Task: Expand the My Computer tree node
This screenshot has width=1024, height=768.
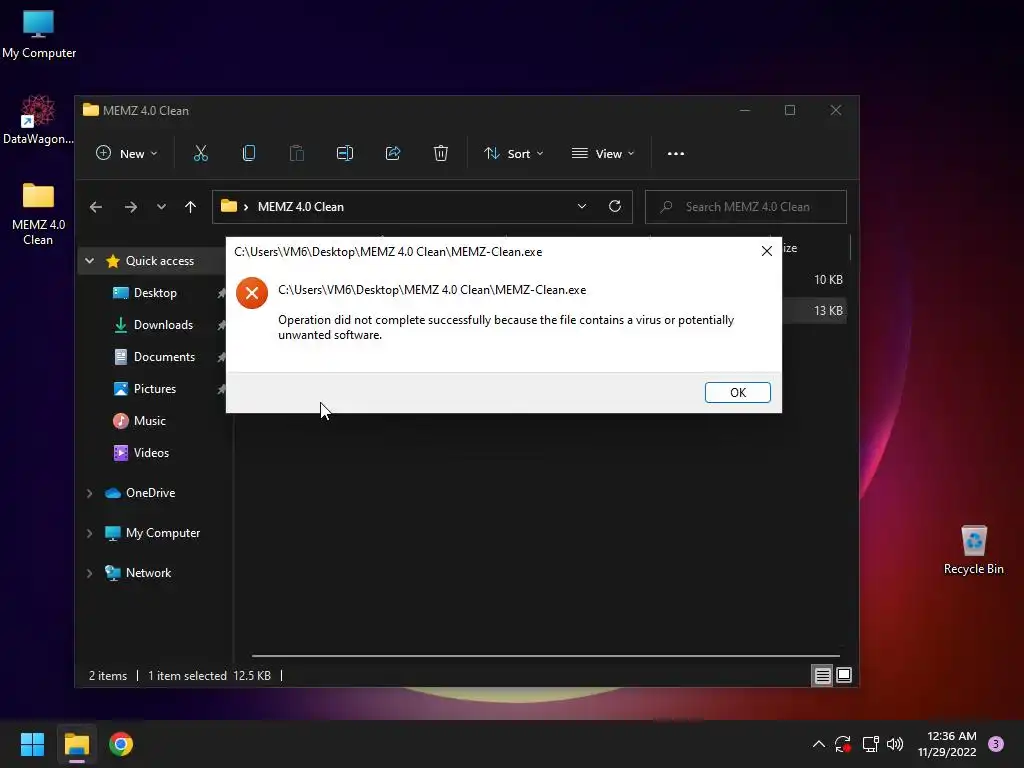Action: point(89,533)
